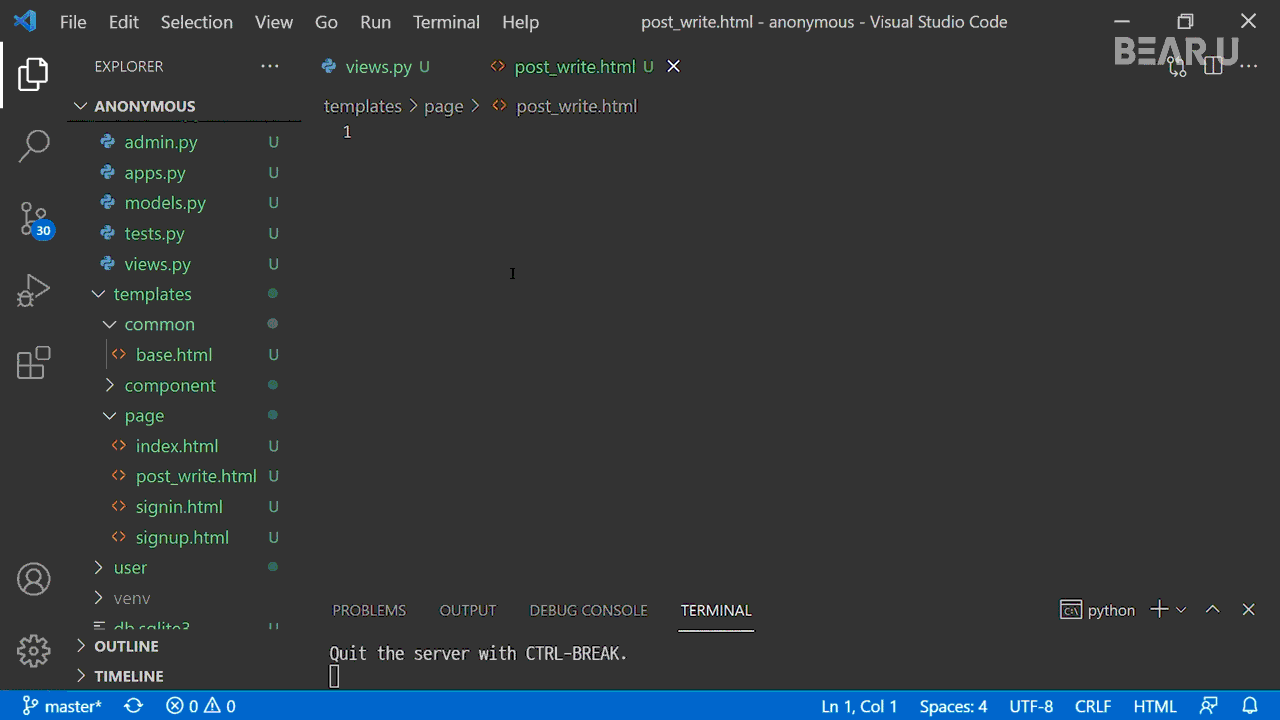1280x720 pixels.
Task: Select the TERMINAL panel tab
Action: point(716,610)
